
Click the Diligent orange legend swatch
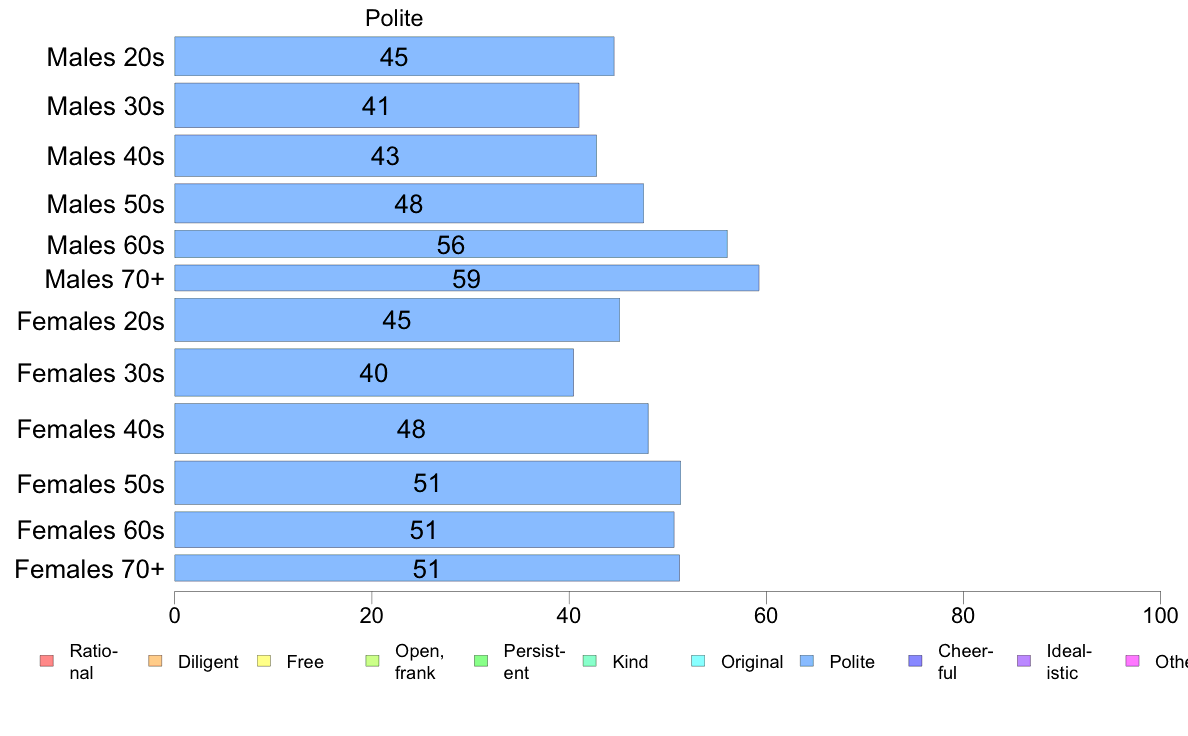pos(155,661)
